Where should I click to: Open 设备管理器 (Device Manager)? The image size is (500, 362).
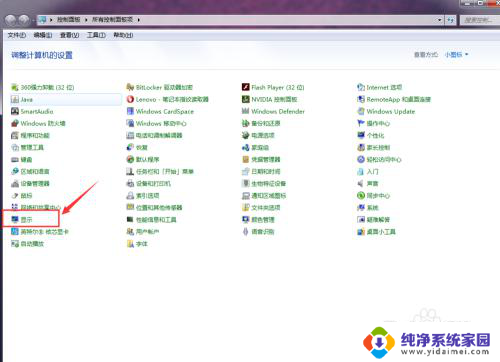30,183
